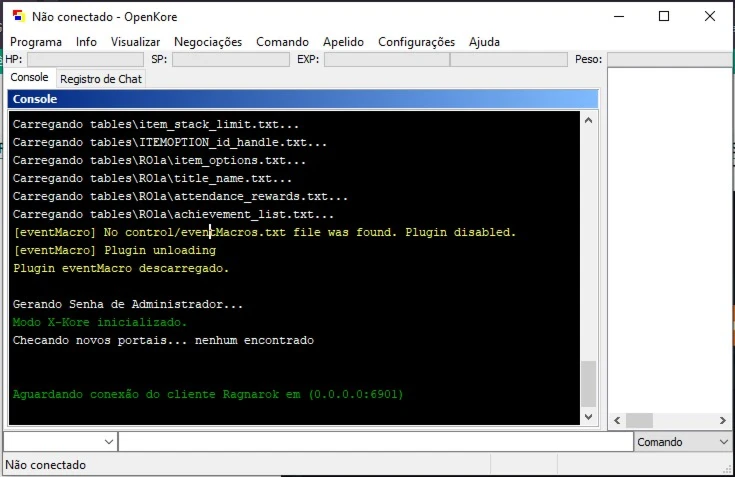The image size is (735, 477).
Task: Click the SP progress bar
Action: (231, 60)
